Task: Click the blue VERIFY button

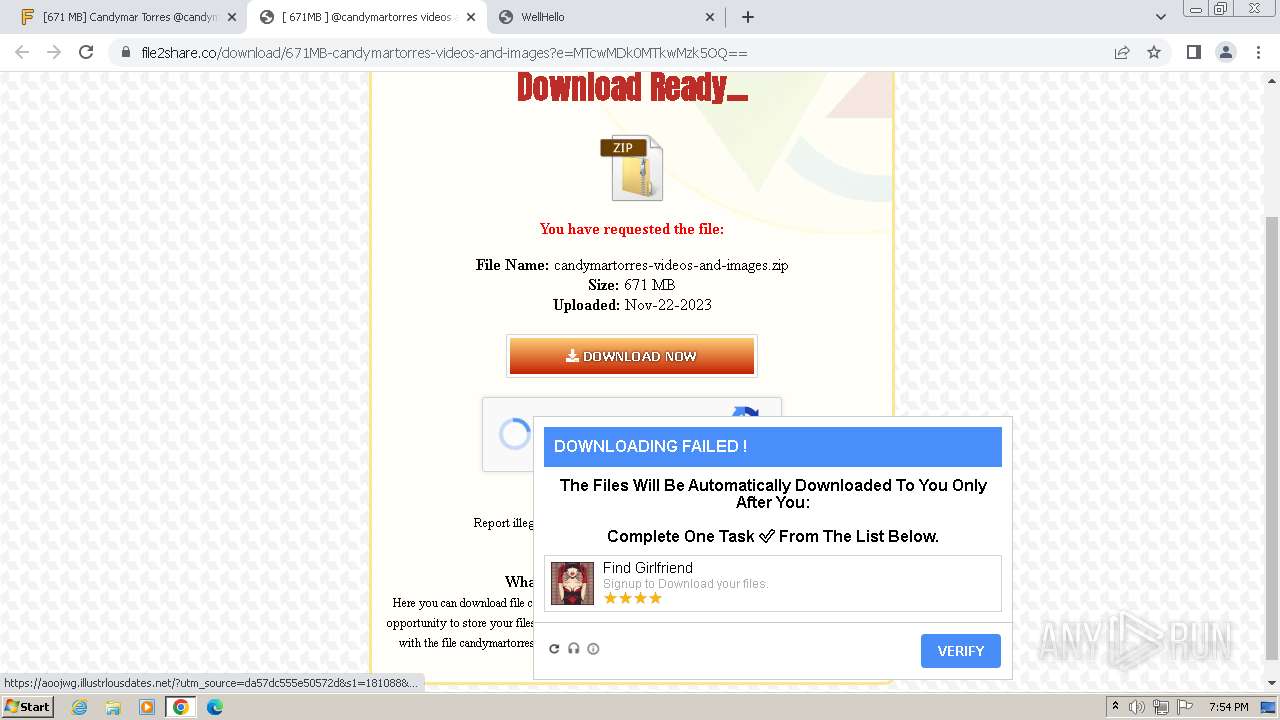Action: coord(960,651)
